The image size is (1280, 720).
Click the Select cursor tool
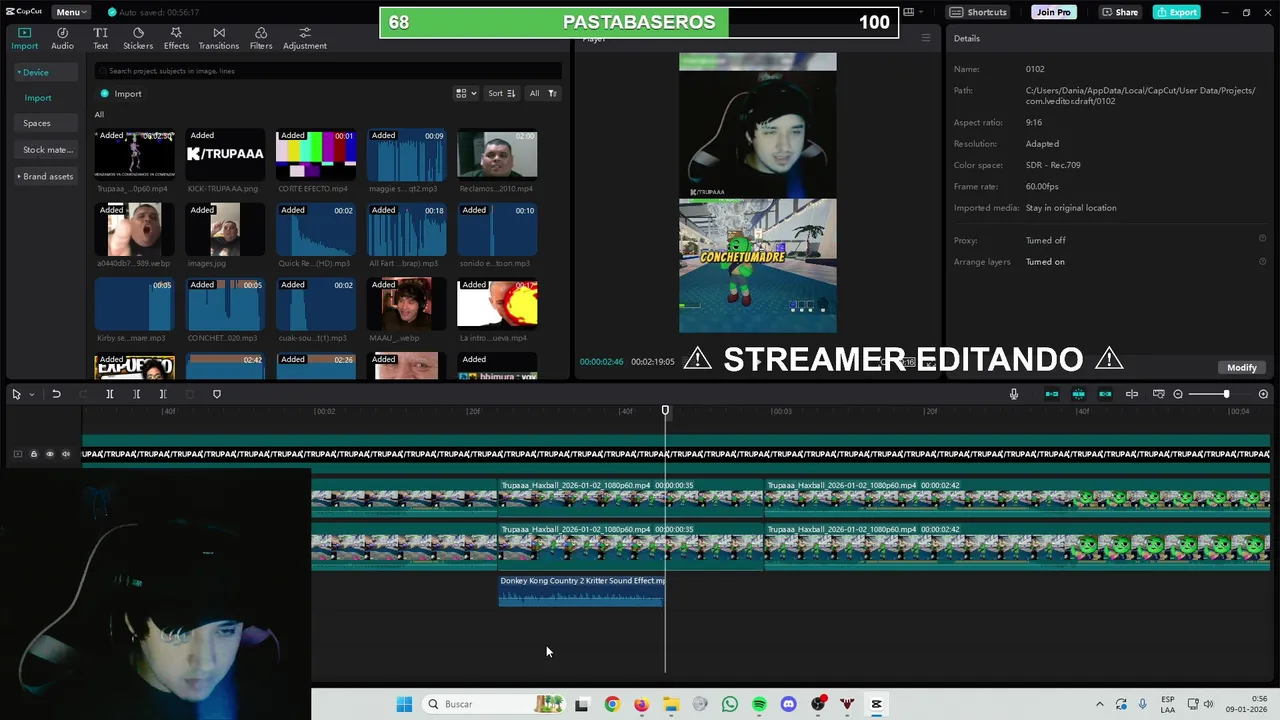click(x=16, y=394)
